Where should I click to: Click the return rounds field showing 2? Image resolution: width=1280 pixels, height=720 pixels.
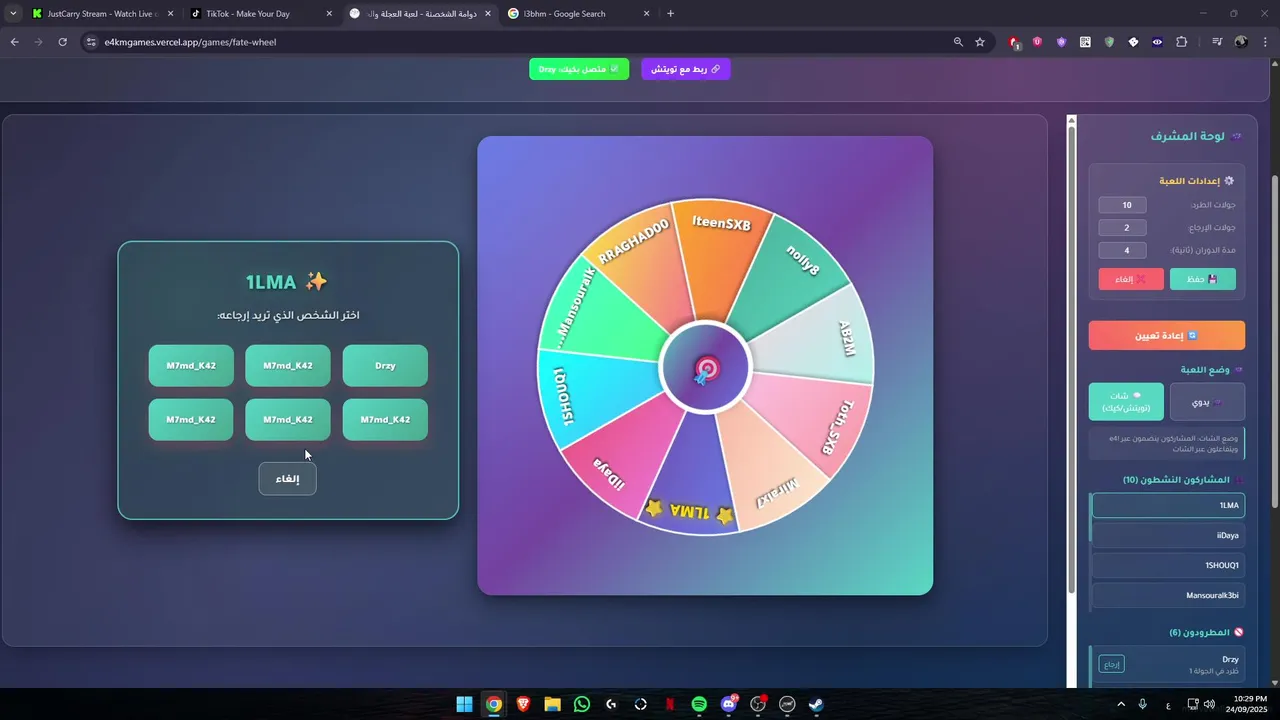[1122, 228]
